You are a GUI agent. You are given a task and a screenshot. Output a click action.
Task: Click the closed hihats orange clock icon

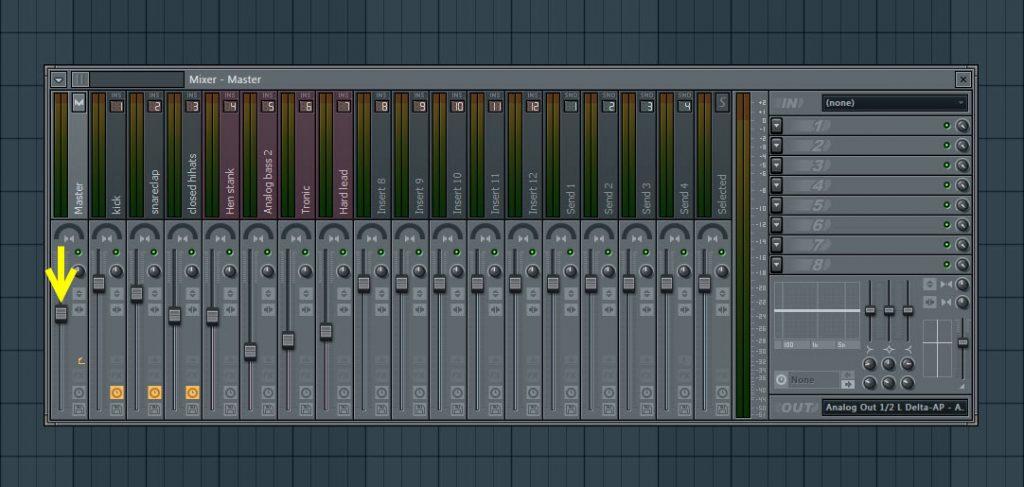[192, 392]
